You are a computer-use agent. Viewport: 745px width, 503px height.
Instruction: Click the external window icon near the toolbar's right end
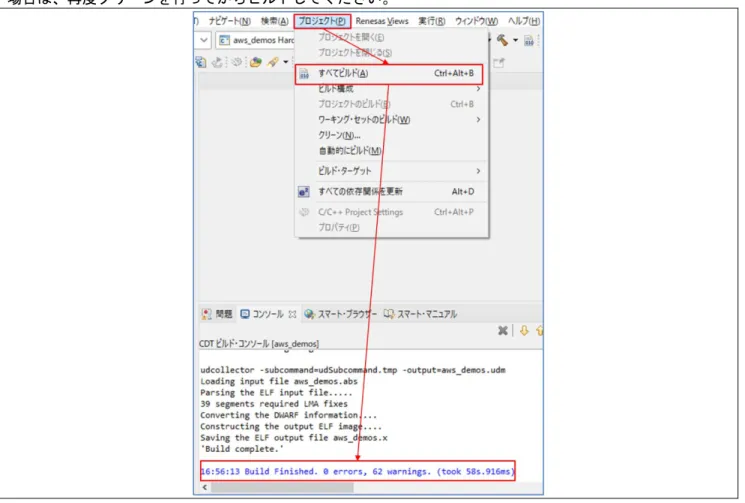pyautogui.click(x=499, y=63)
